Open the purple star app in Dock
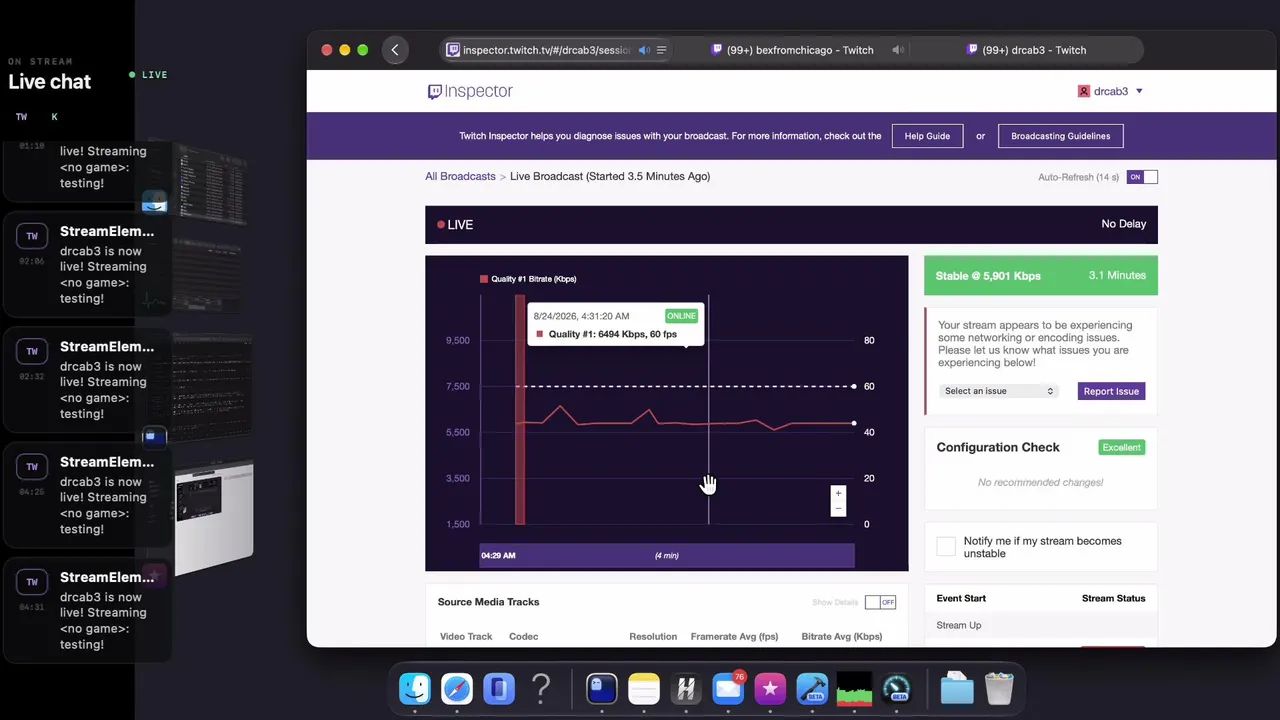 pos(770,688)
